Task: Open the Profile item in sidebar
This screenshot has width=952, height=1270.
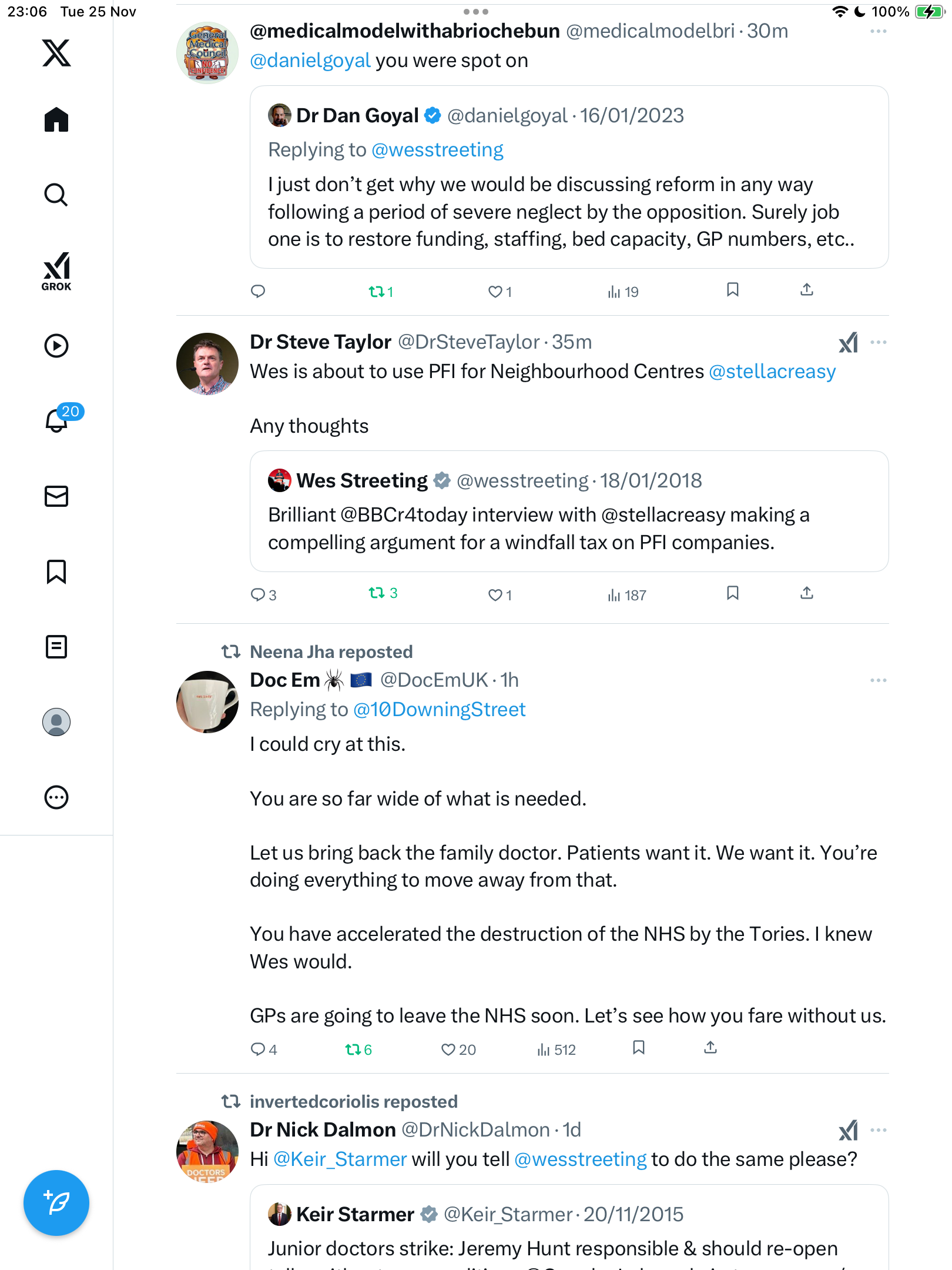Action: point(56,722)
